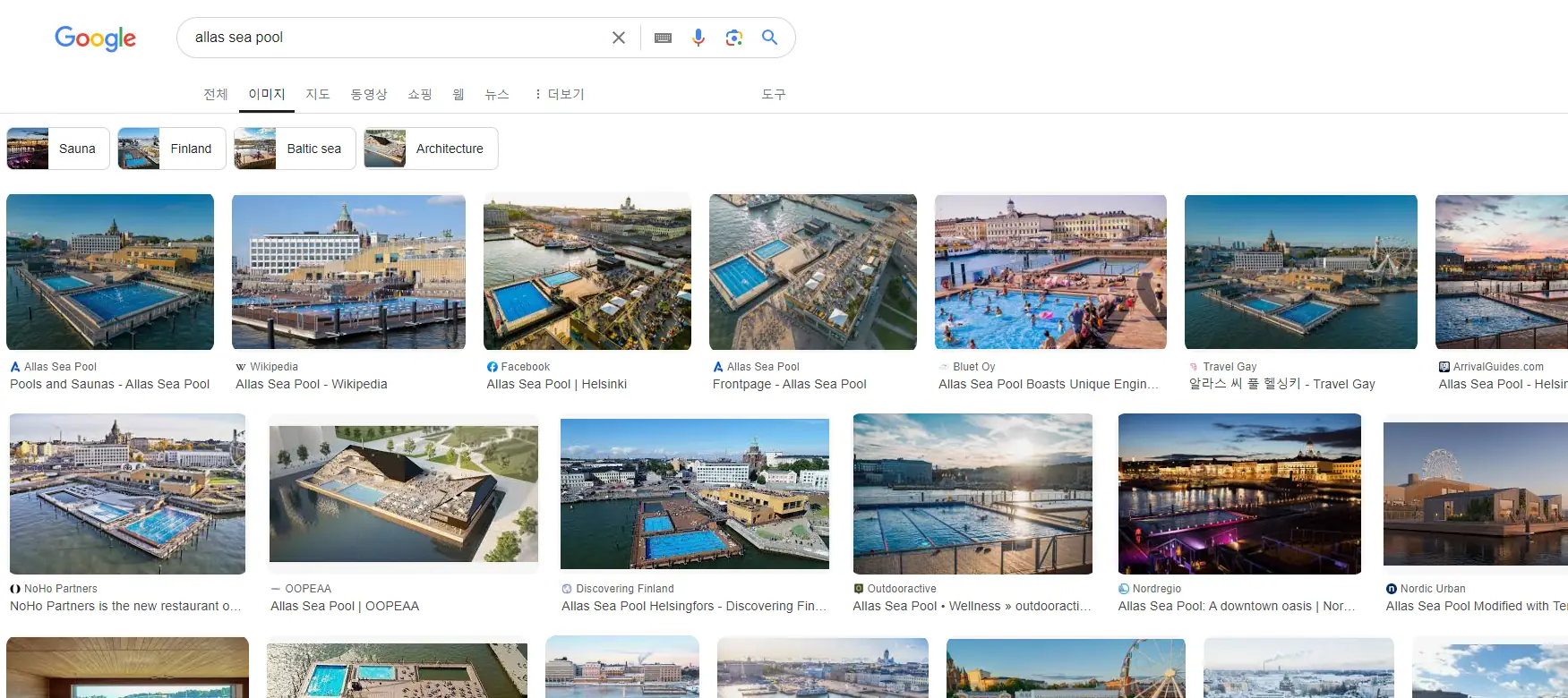Open the 쇼핑 tab
The image size is (1568, 698).
(x=420, y=94)
